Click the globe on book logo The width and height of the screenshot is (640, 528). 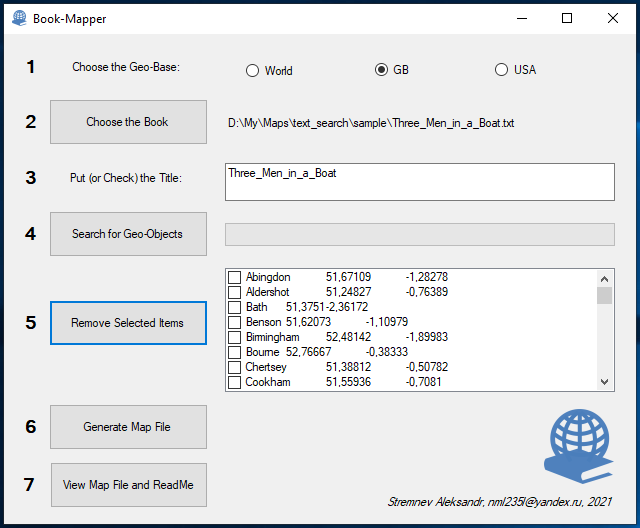[579, 446]
